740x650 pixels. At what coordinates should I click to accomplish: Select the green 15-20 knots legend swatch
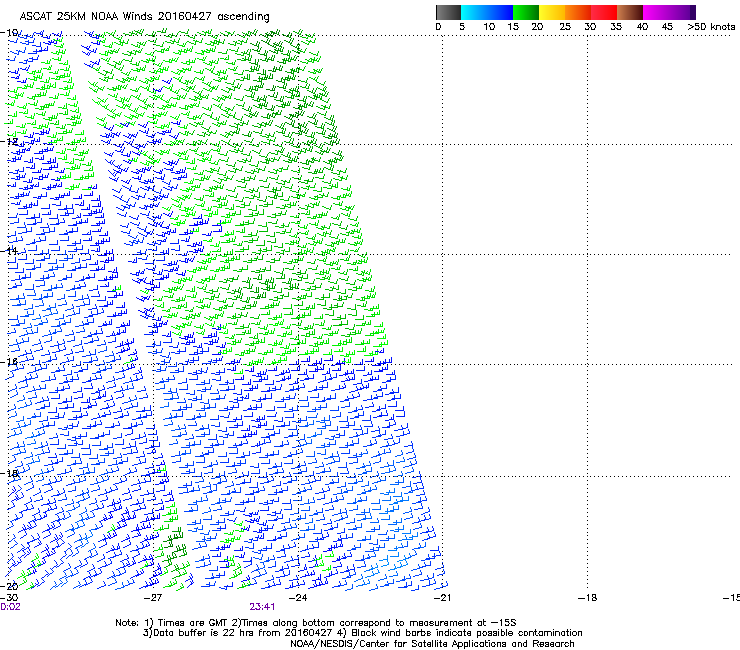(x=526, y=12)
